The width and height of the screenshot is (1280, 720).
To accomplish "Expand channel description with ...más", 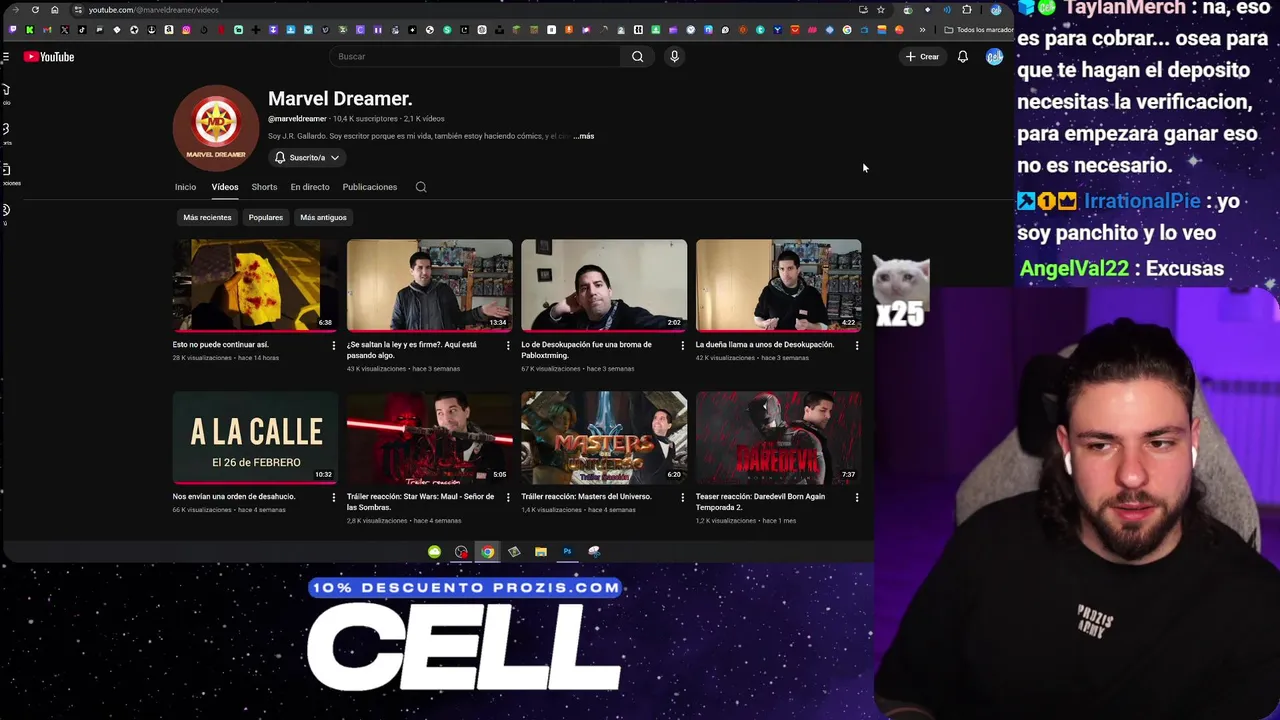I will (x=584, y=136).
